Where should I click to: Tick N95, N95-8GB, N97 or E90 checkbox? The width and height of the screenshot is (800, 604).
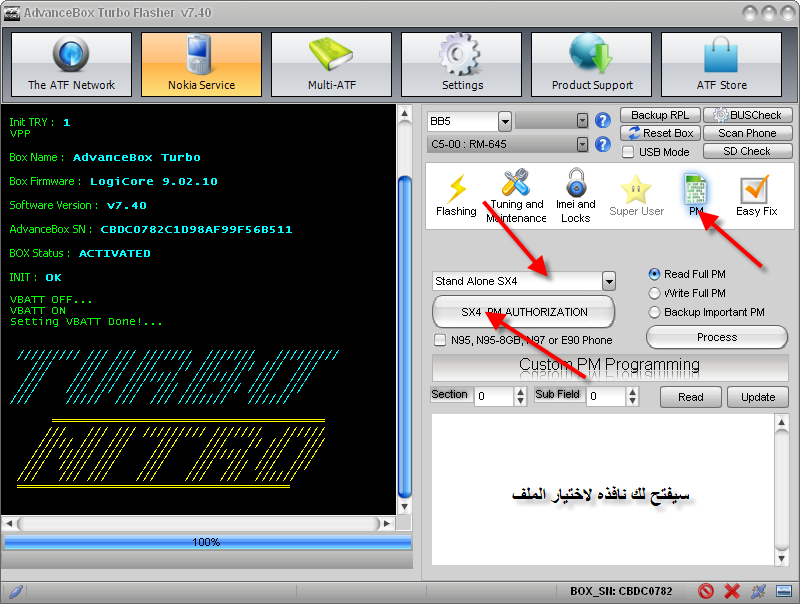[439, 340]
